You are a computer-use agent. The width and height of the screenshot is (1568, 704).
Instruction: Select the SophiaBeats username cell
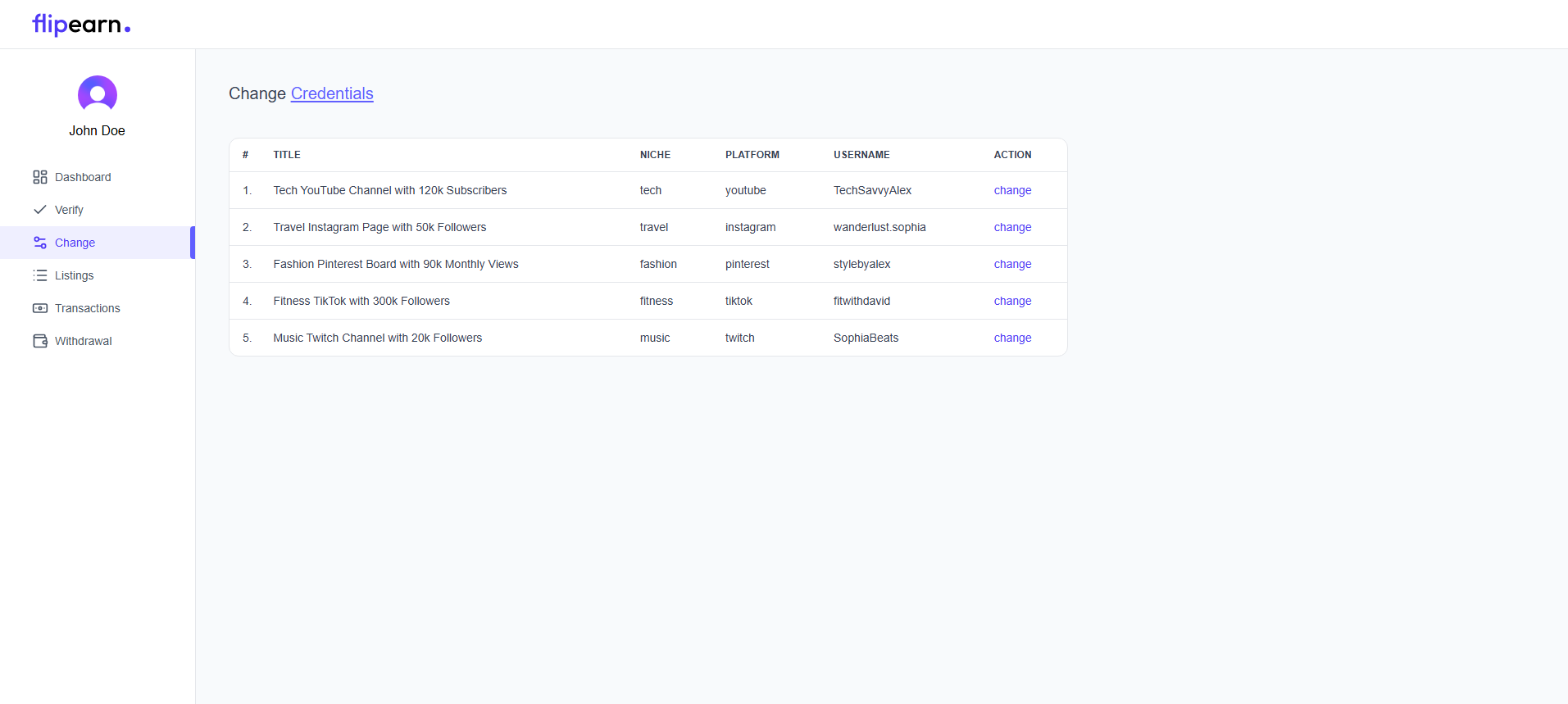coord(866,338)
